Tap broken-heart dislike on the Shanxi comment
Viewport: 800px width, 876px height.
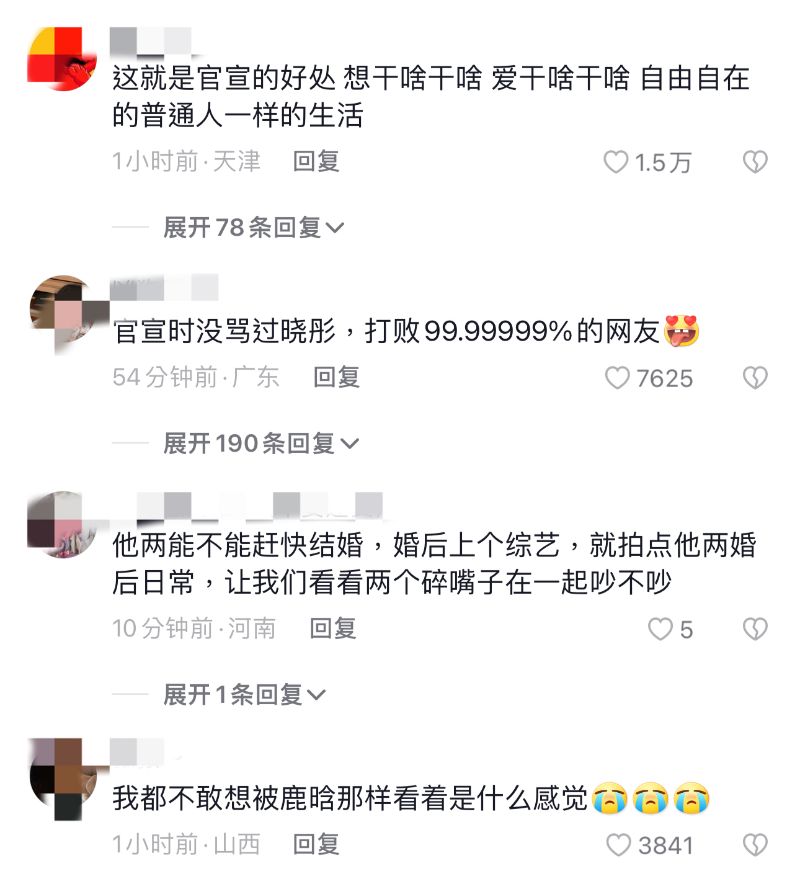coord(755,845)
